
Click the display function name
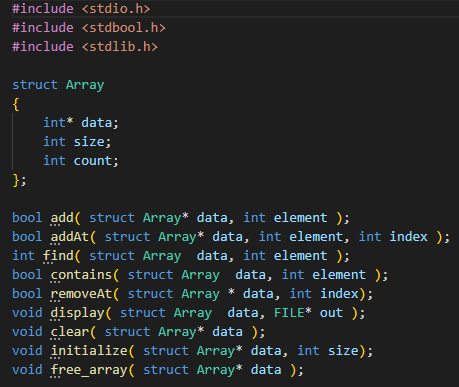pos(77,313)
